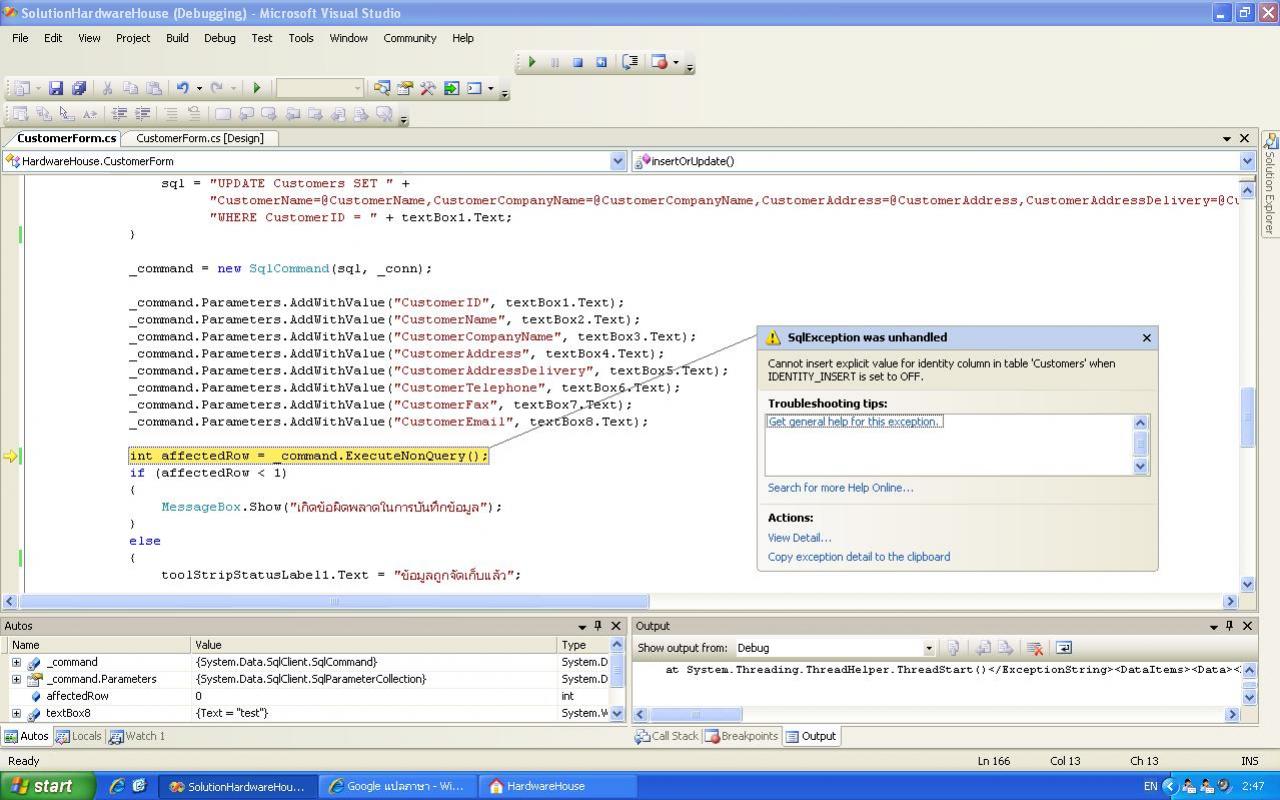This screenshot has width=1280, height=800.
Task: Switch to the Call Stack tab
Action: [667, 736]
